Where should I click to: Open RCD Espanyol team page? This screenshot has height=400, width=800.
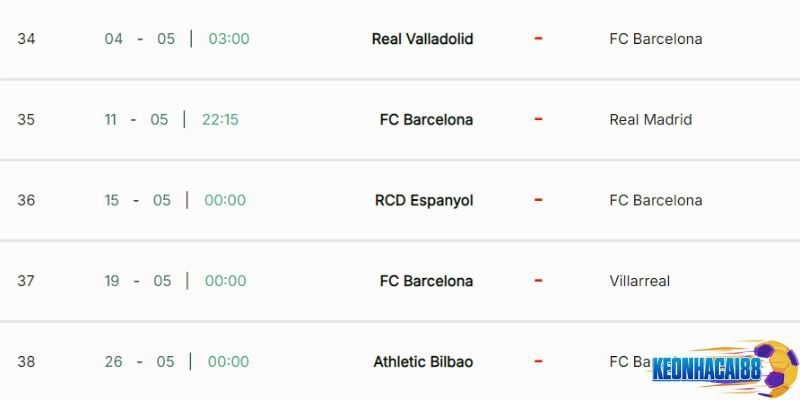coord(424,200)
